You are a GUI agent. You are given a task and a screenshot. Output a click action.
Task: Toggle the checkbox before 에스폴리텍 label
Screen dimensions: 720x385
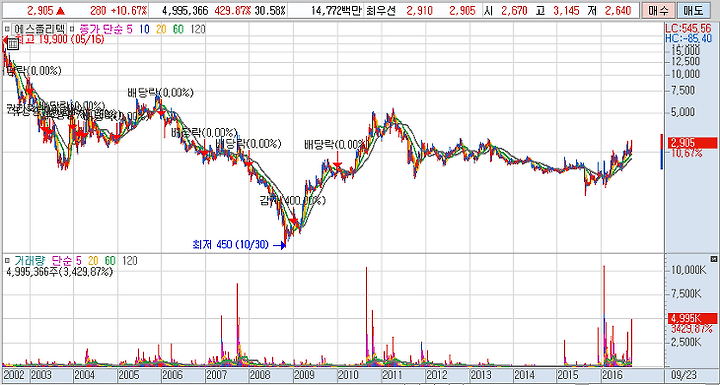point(6,29)
